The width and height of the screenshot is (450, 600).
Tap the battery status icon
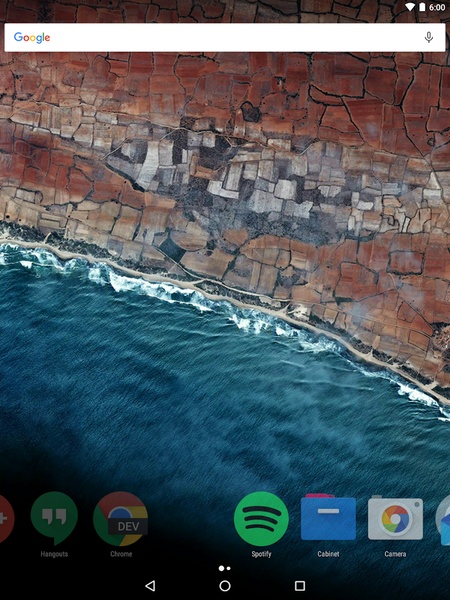pyautogui.click(x=422, y=7)
